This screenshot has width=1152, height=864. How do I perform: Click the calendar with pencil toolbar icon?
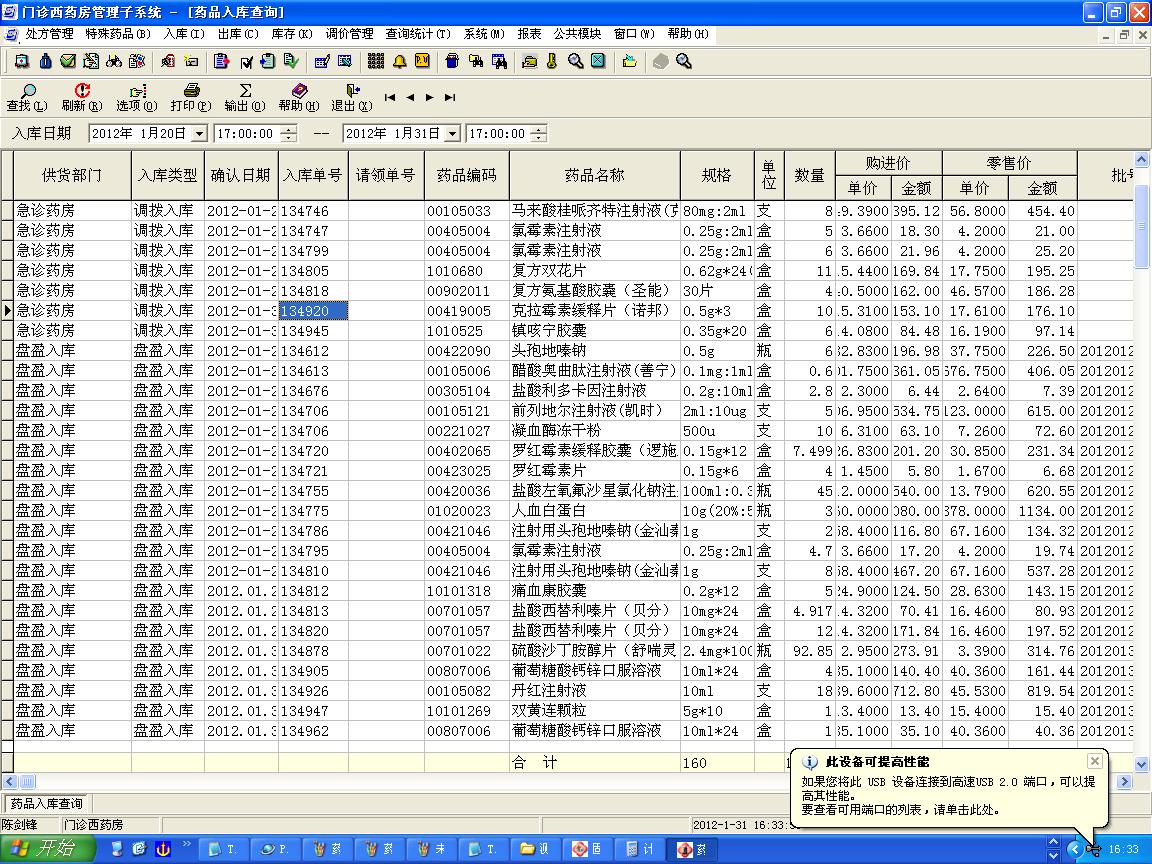click(322, 61)
